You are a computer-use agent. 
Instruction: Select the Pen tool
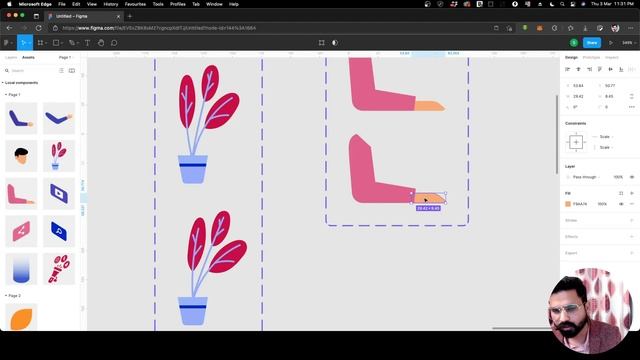point(71,42)
